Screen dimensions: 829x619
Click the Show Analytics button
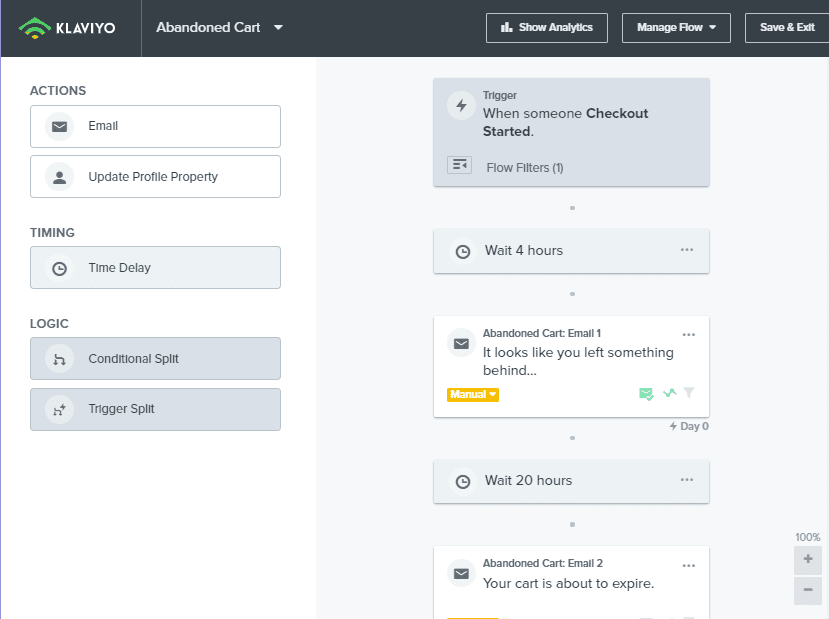pos(547,28)
